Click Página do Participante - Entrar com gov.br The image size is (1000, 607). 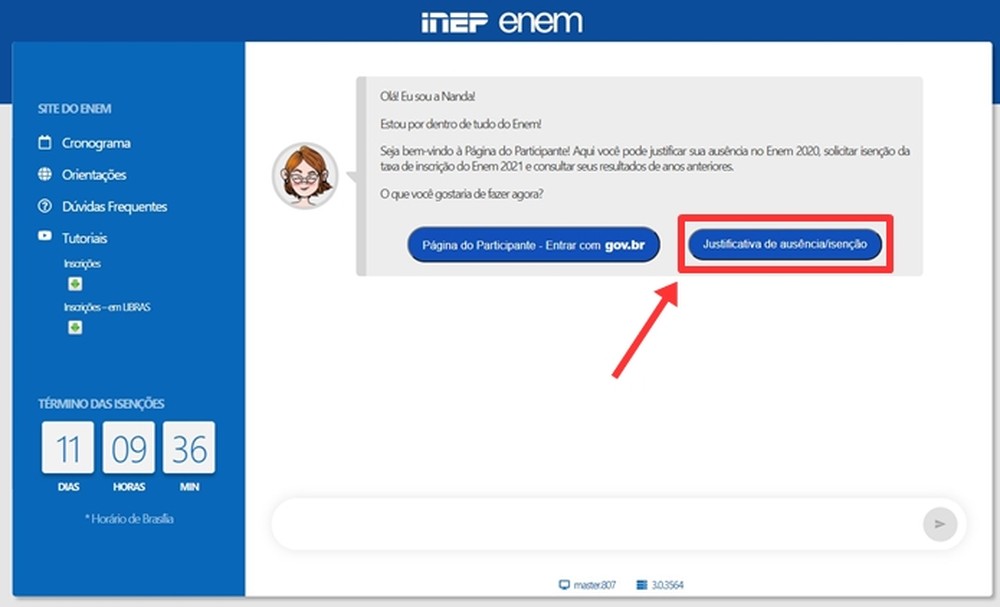(x=534, y=245)
